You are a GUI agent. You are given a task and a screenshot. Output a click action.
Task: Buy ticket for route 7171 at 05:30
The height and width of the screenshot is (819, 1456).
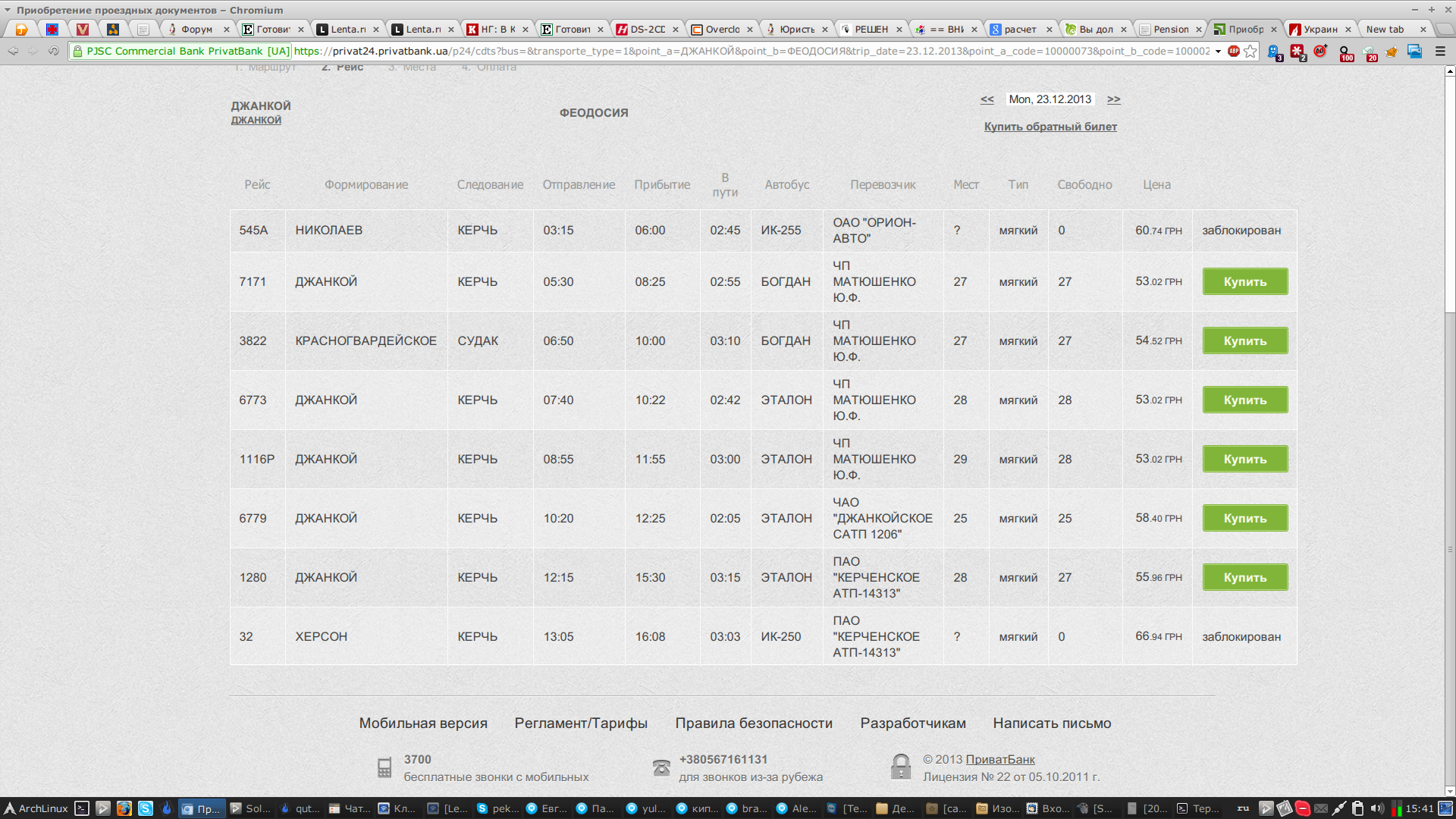click(1244, 281)
